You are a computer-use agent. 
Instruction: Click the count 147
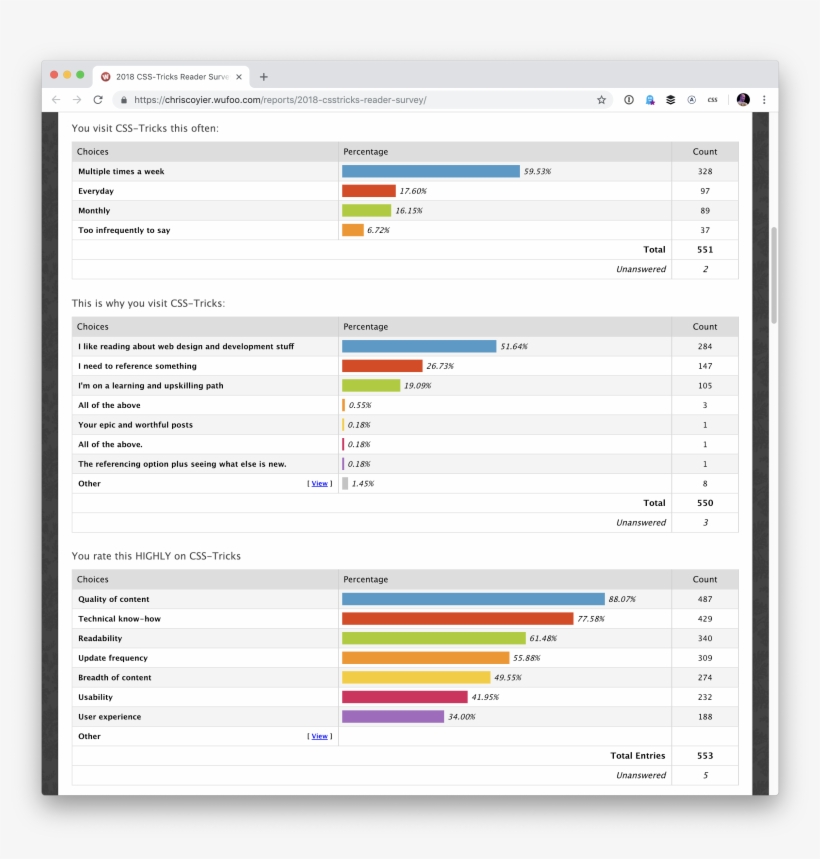pyautogui.click(x=705, y=366)
